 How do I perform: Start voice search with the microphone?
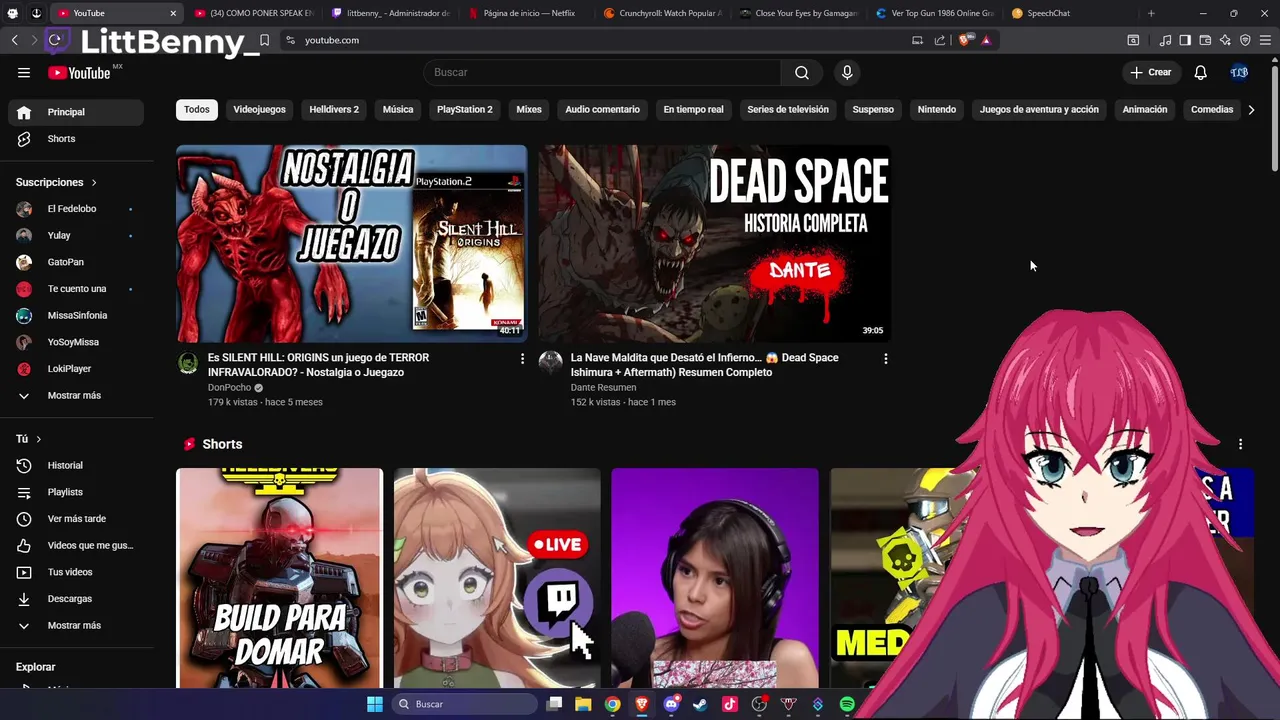point(847,72)
